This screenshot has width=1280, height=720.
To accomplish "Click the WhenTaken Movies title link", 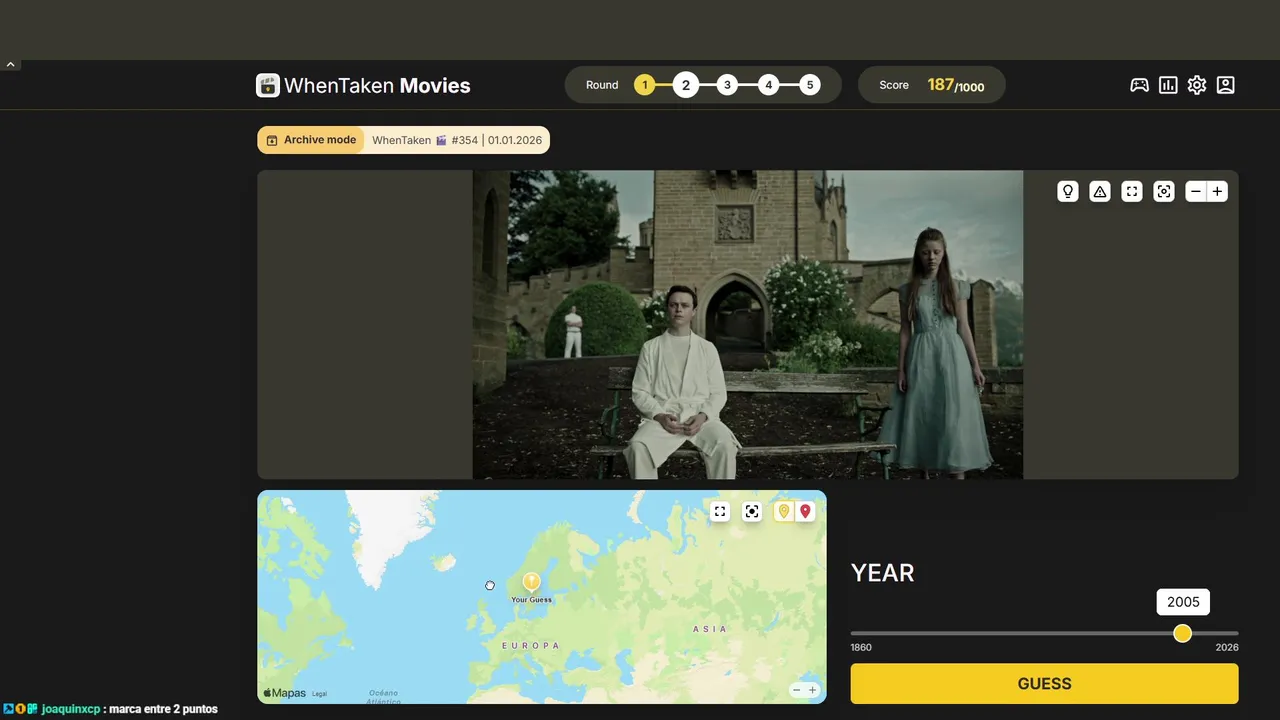I will 377,86.
